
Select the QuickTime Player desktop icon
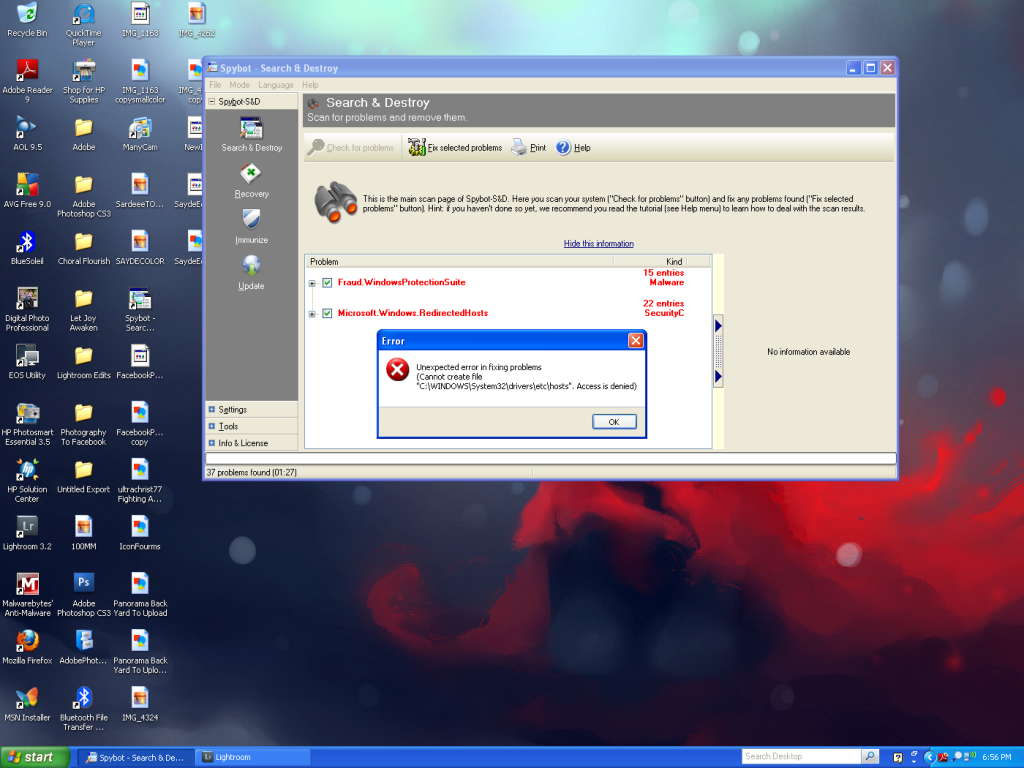coord(84,25)
